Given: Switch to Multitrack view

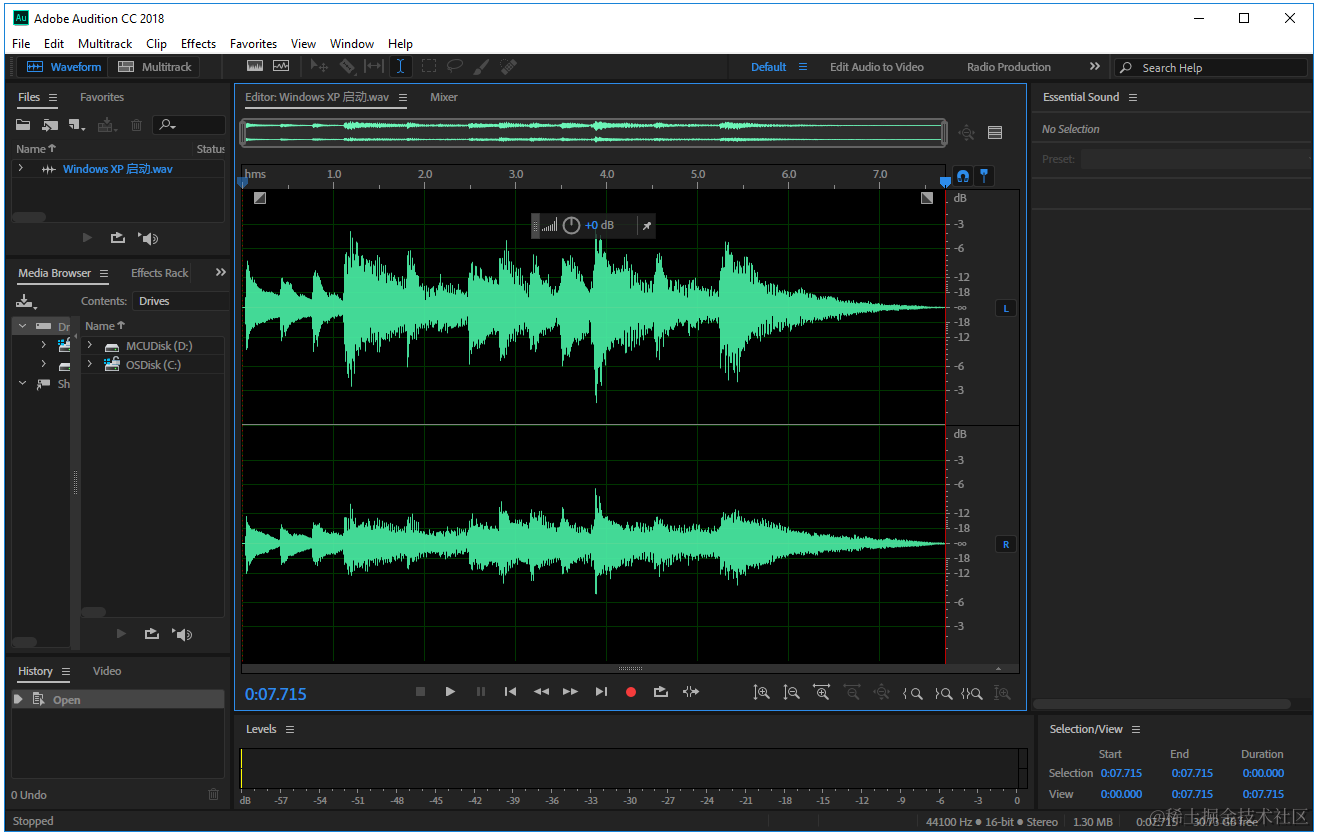Looking at the screenshot, I should click(155, 67).
